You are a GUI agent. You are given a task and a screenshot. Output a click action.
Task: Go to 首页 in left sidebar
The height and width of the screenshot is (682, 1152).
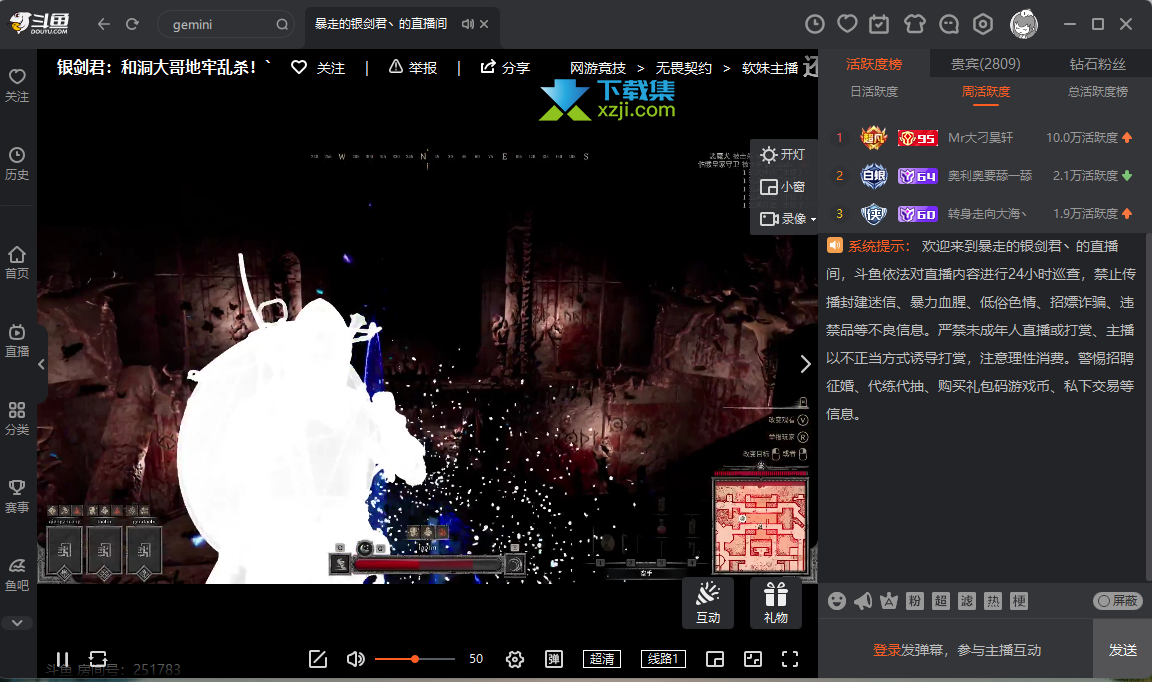pos(17,262)
